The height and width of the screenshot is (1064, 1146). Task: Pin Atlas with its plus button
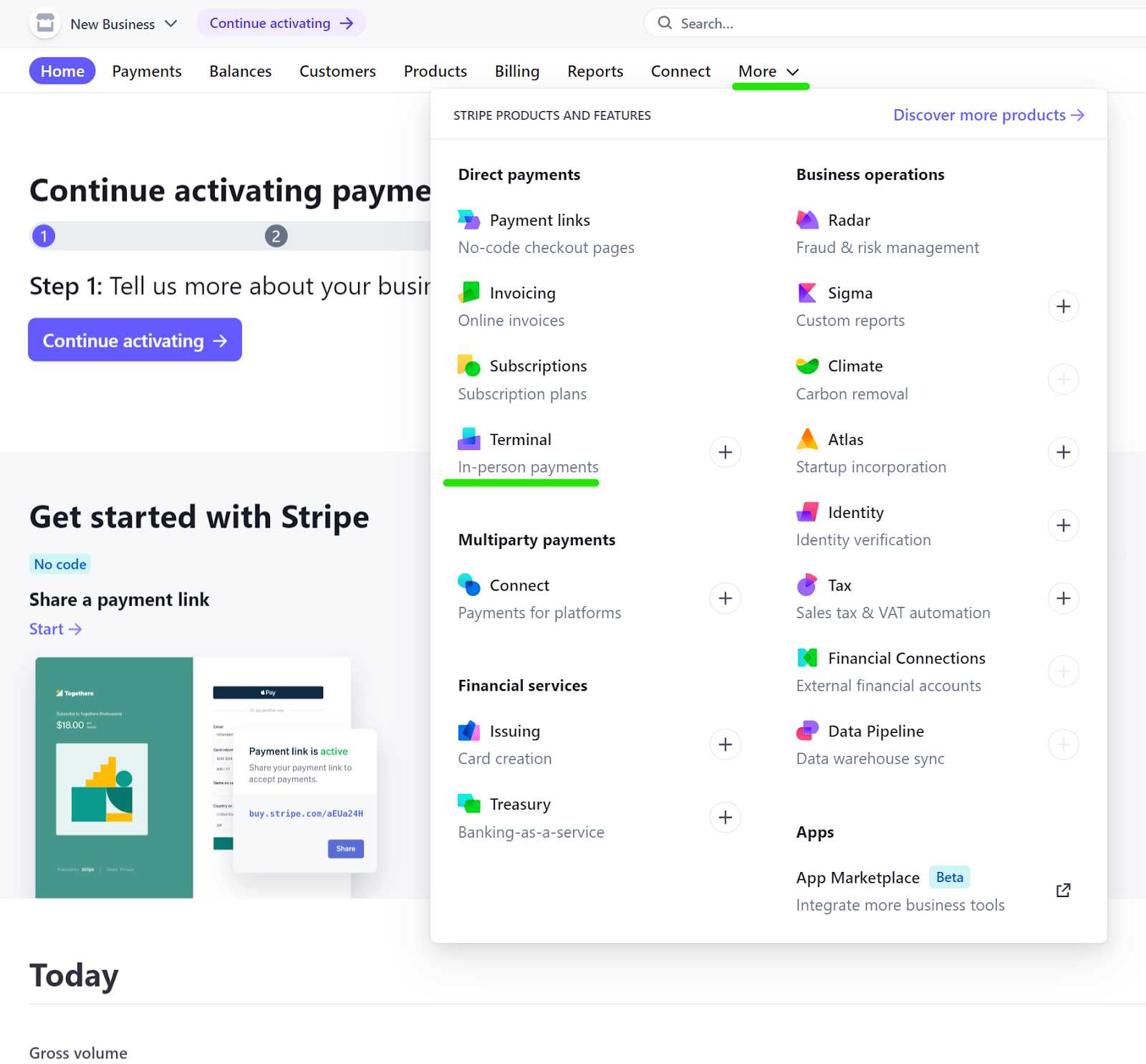click(x=1064, y=452)
